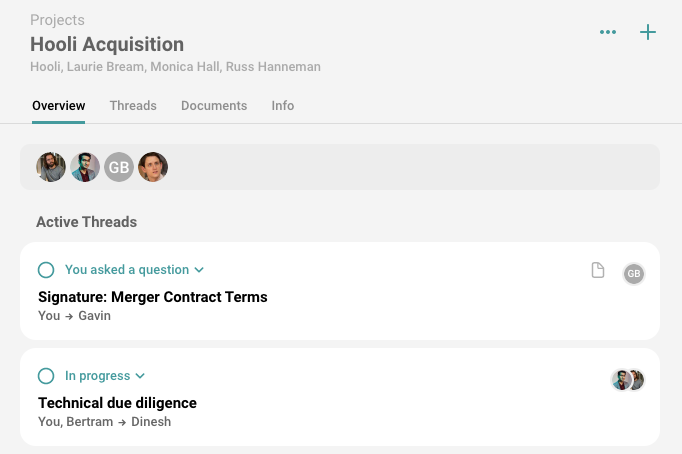Select the Overview tab
Screen dimensions: 682x454
click(58, 106)
